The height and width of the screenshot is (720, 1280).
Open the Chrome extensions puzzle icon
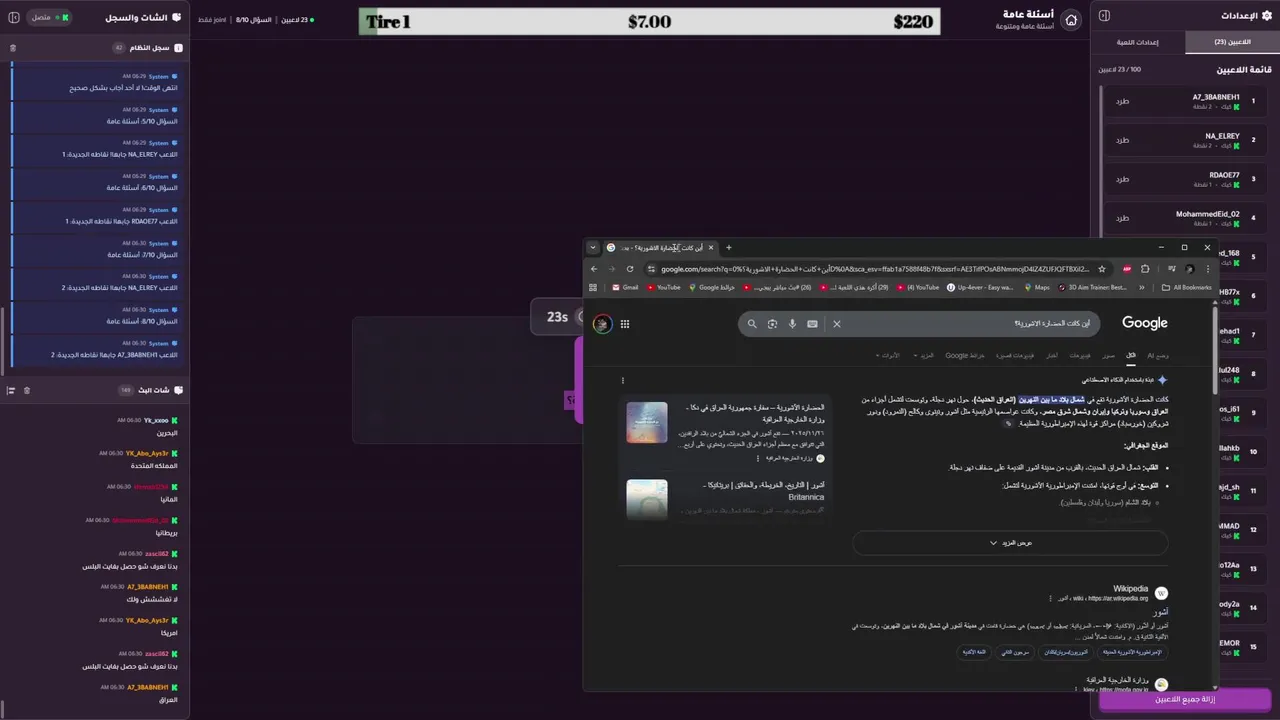pos(1145,269)
